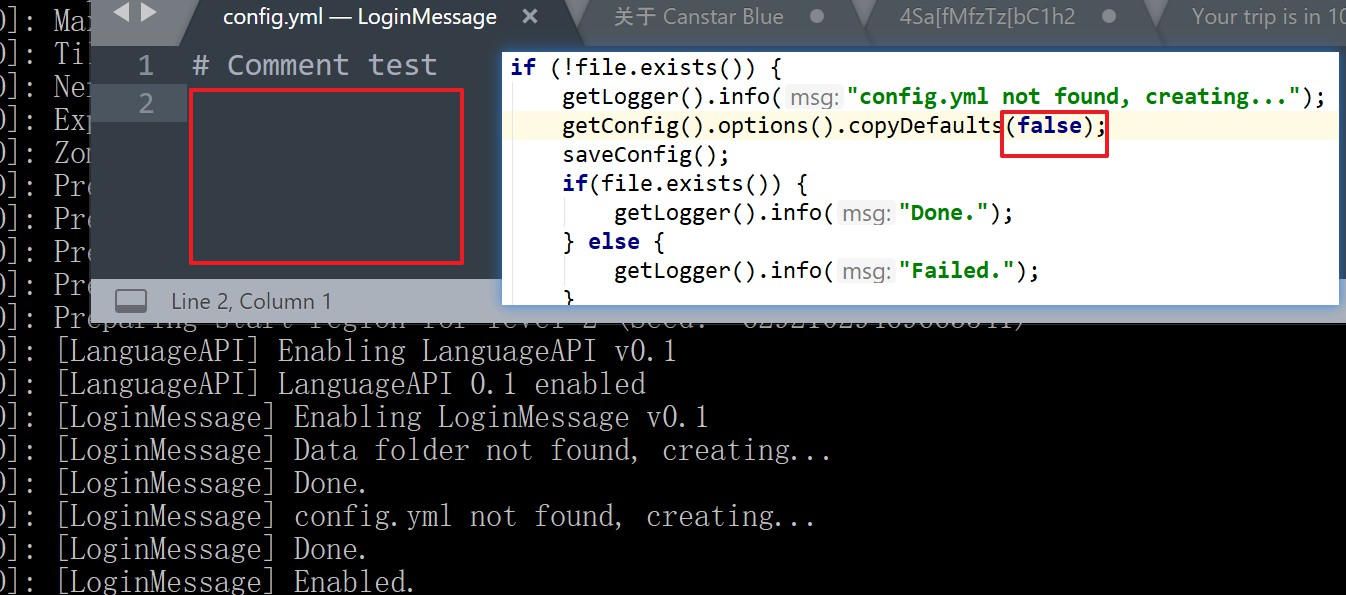
Task: Switch to the Your trip is in tab
Action: [1268, 17]
